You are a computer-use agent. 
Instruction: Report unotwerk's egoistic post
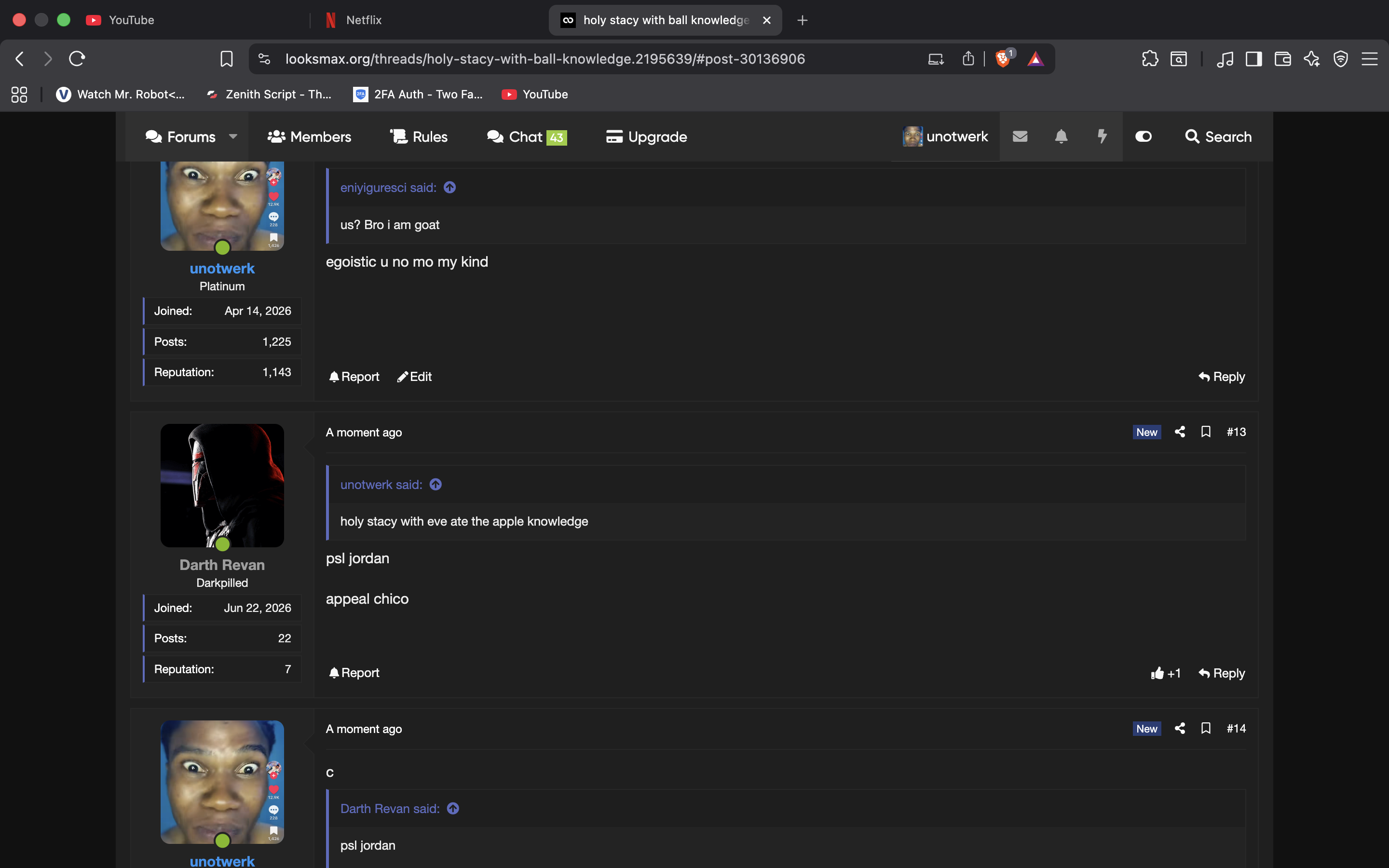coord(354,377)
